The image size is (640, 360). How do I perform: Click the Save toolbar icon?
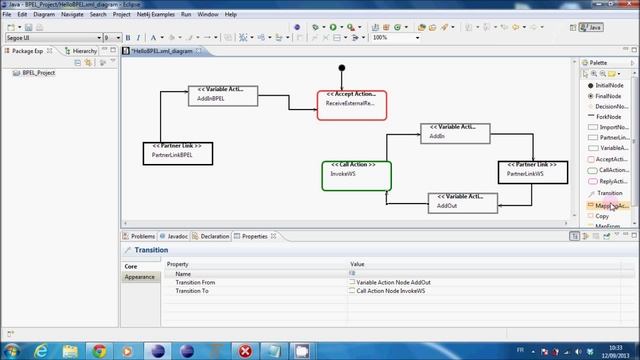[29, 27]
